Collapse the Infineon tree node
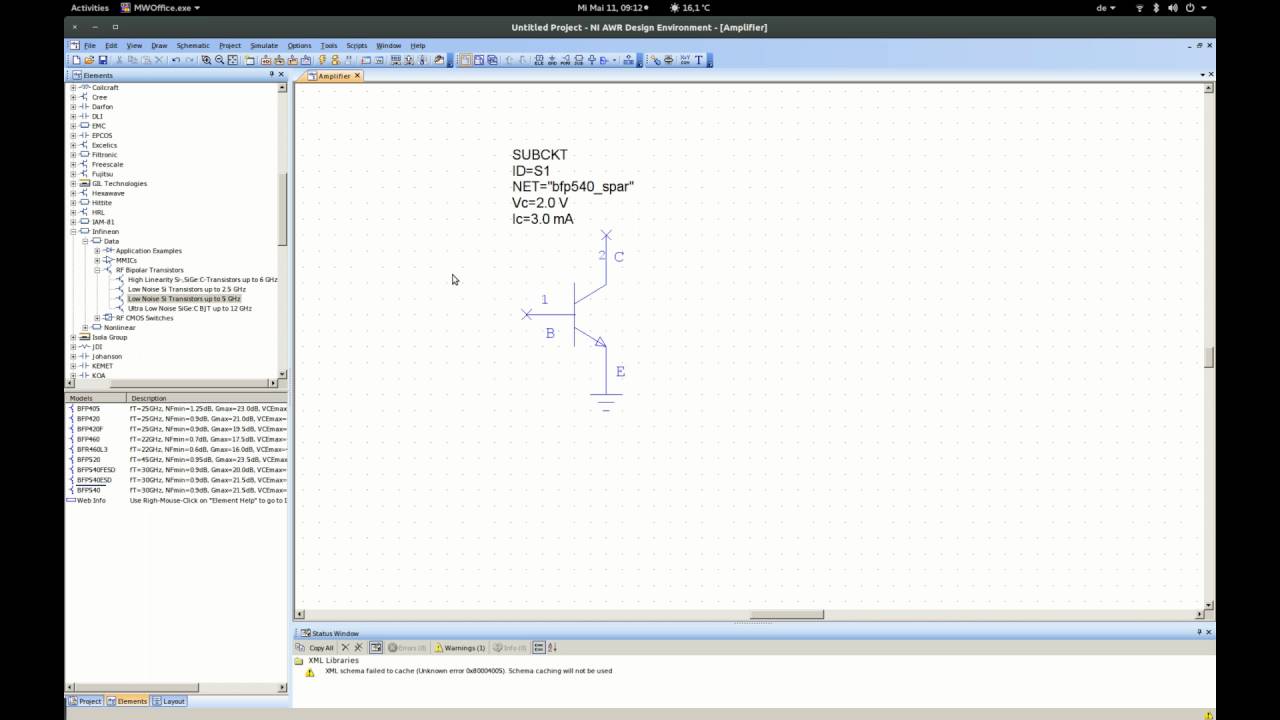 click(x=73, y=232)
